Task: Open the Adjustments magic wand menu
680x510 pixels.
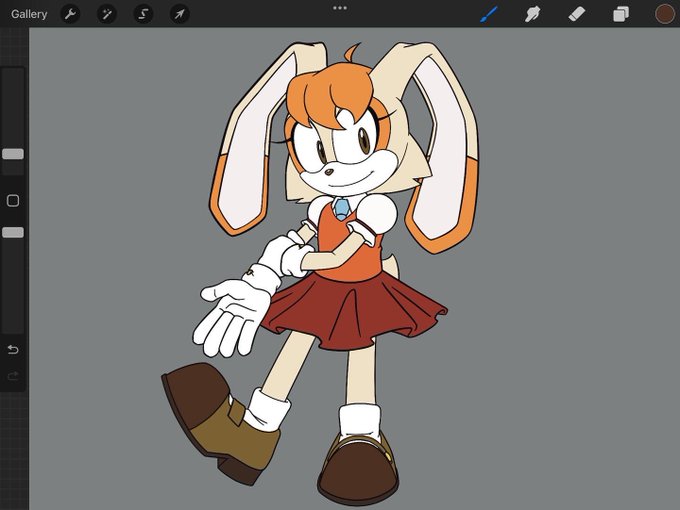Action: click(x=107, y=14)
